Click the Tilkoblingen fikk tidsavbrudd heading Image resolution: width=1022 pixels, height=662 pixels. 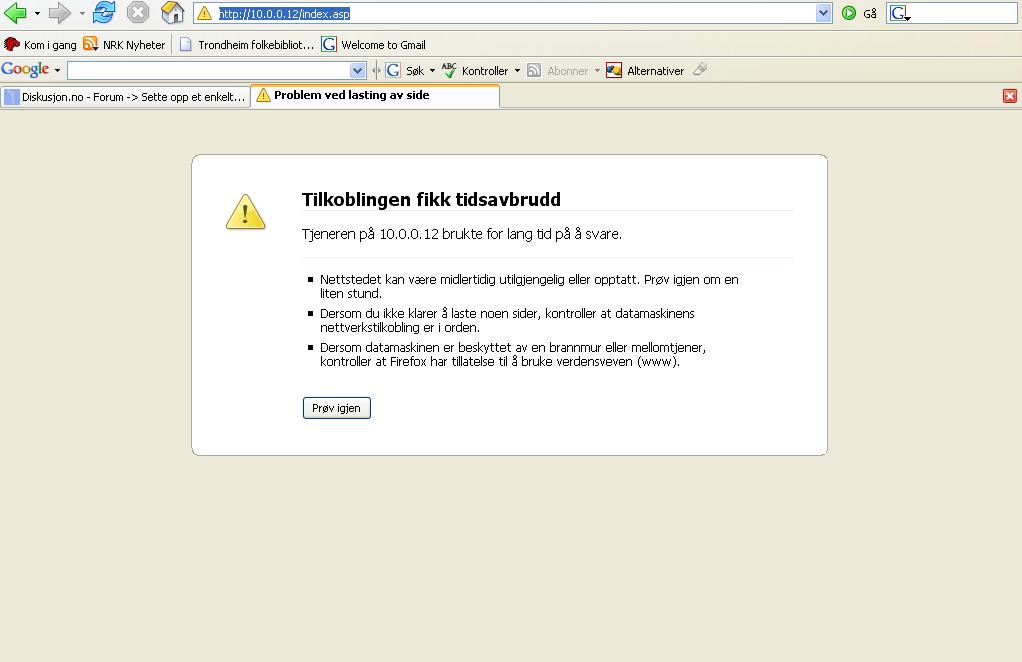[431, 199]
